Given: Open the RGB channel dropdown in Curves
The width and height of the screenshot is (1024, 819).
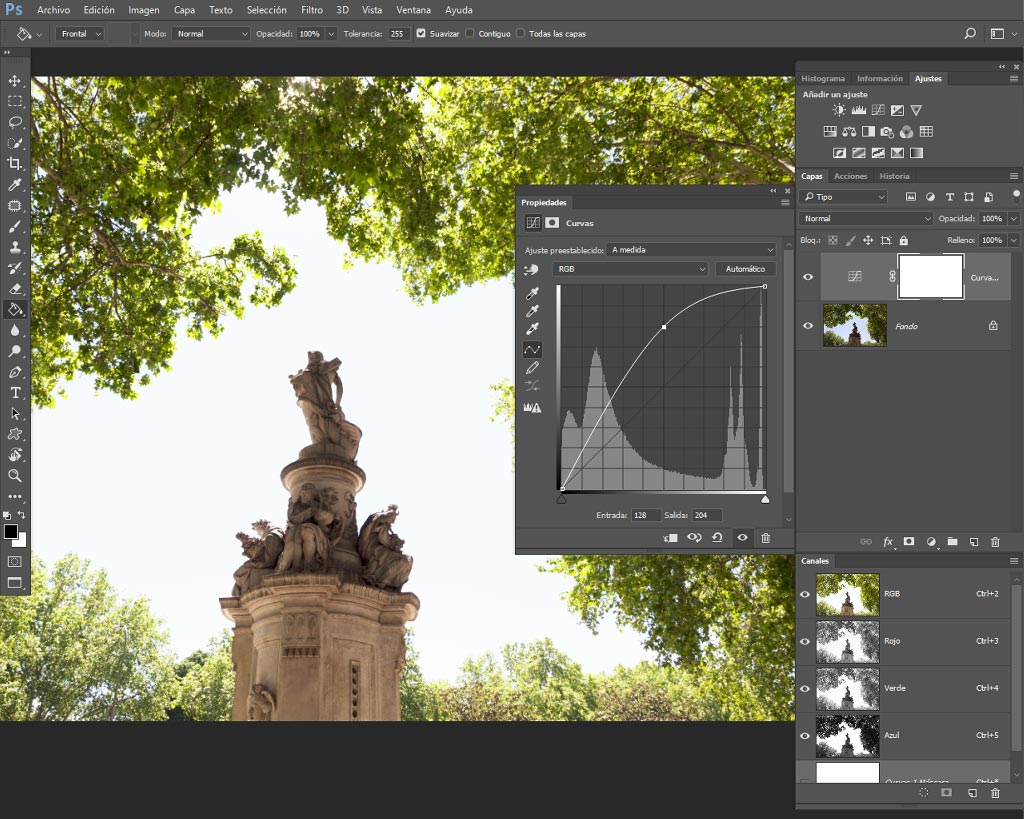Looking at the screenshot, I should (x=630, y=269).
